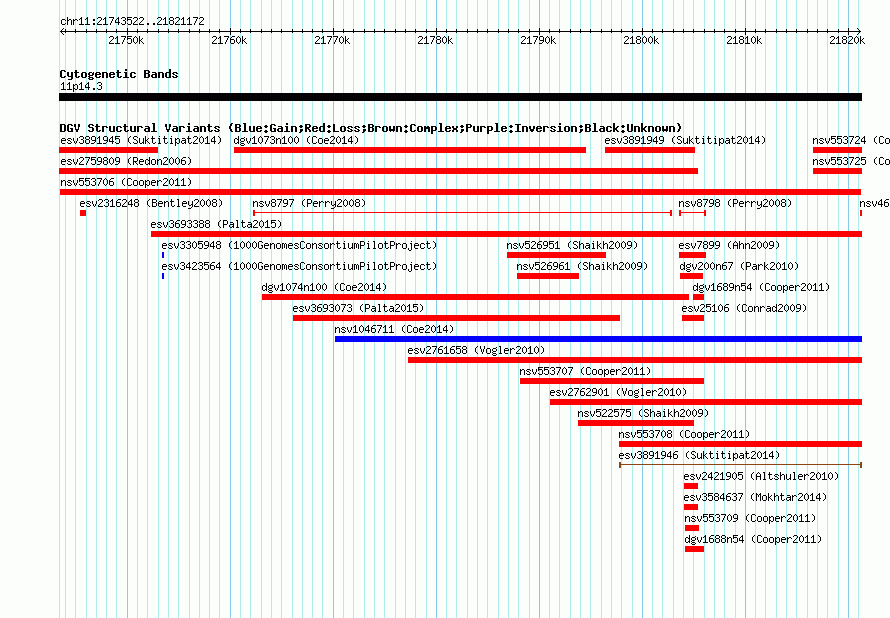The width and height of the screenshot is (890, 618).
Task: Click the thin nsv8797 loss interval line
Action: point(462,213)
